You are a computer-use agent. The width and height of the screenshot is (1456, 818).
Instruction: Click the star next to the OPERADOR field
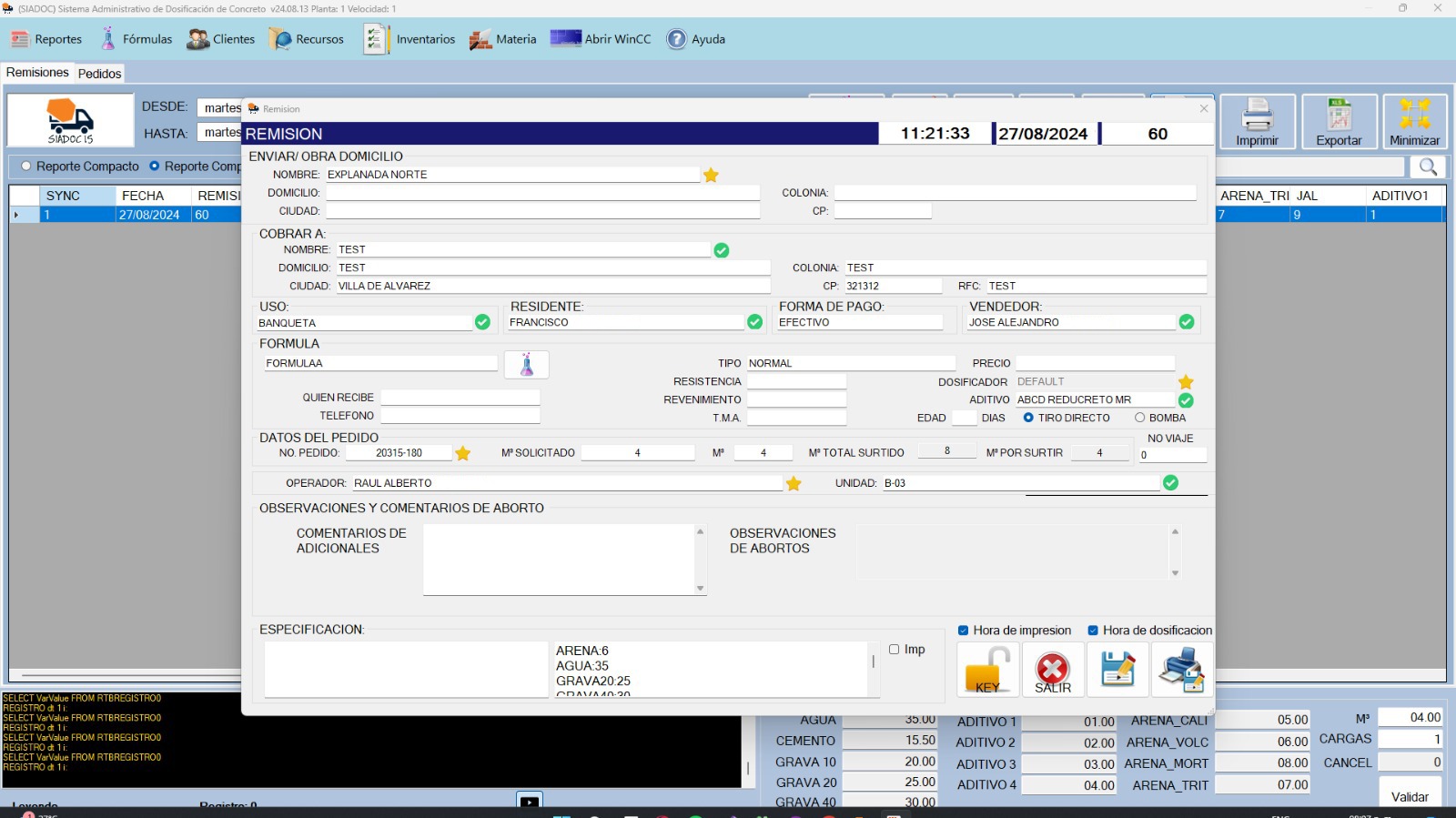[x=794, y=483]
